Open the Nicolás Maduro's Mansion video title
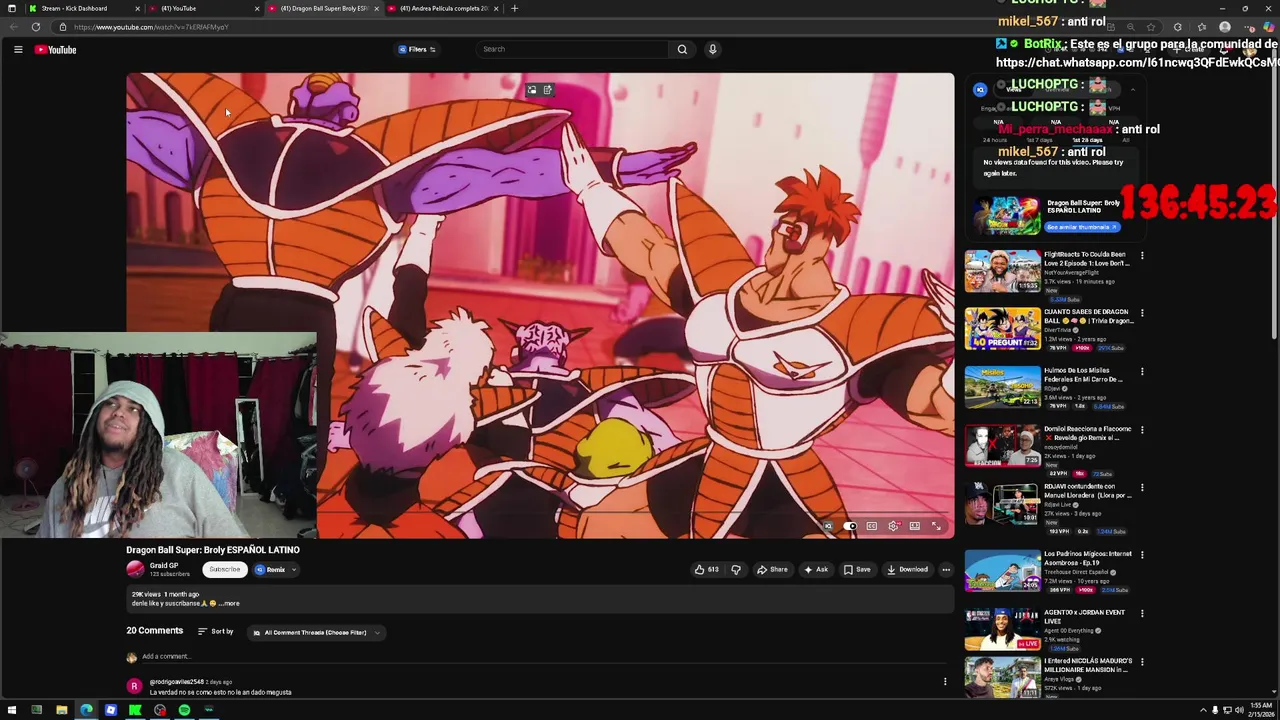This screenshot has width=1280, height=720. [x=1088, y=665]
